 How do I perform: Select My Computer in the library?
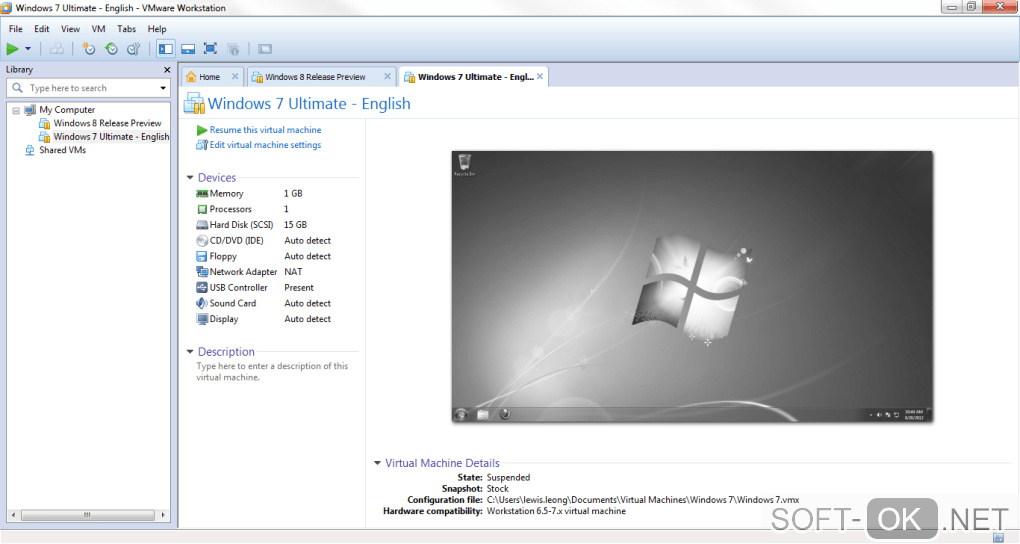point(67,110)
